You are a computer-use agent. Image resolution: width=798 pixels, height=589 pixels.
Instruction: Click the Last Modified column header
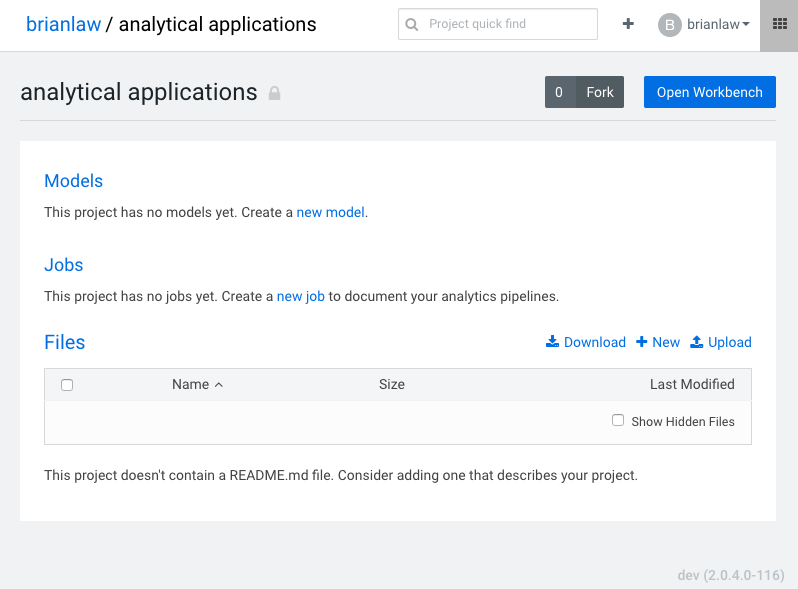[692, 384]
